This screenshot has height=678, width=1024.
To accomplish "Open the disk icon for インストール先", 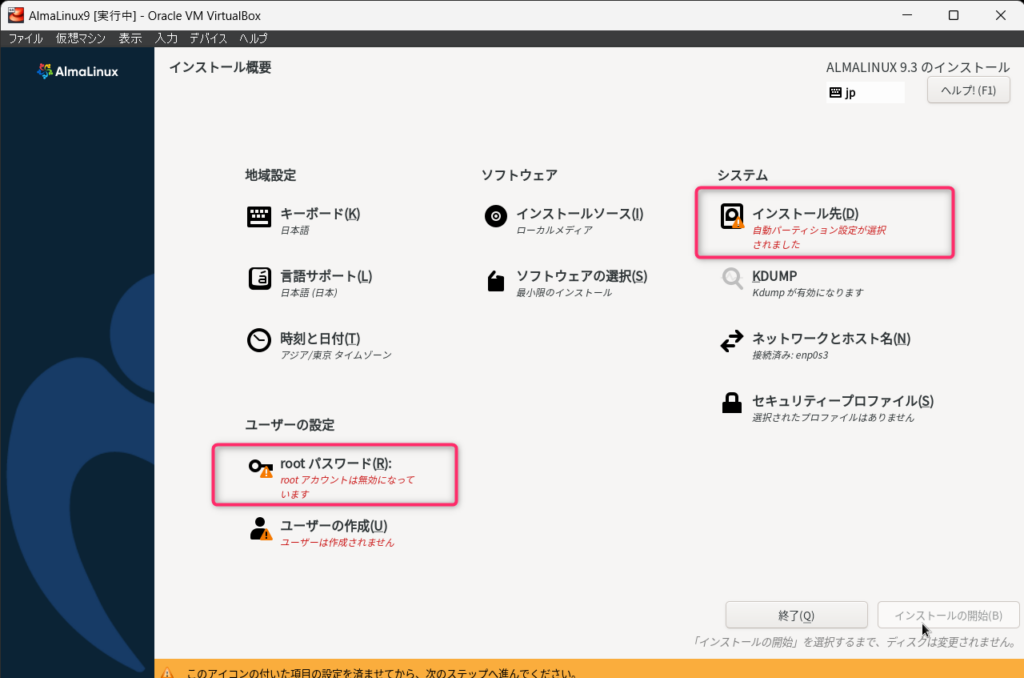I will (733, 217).
